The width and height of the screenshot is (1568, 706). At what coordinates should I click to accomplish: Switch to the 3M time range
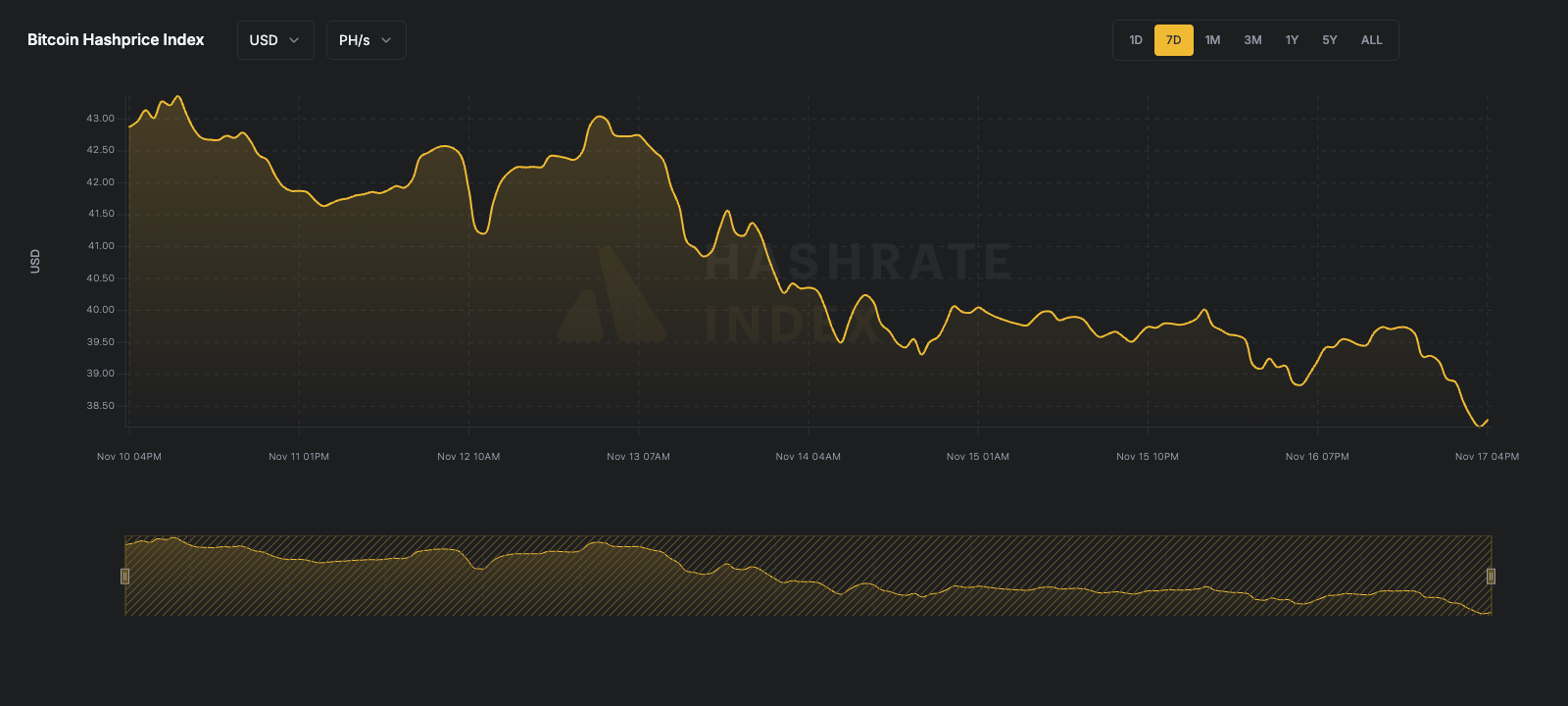pyautogui.click(x=1253, y=40)
